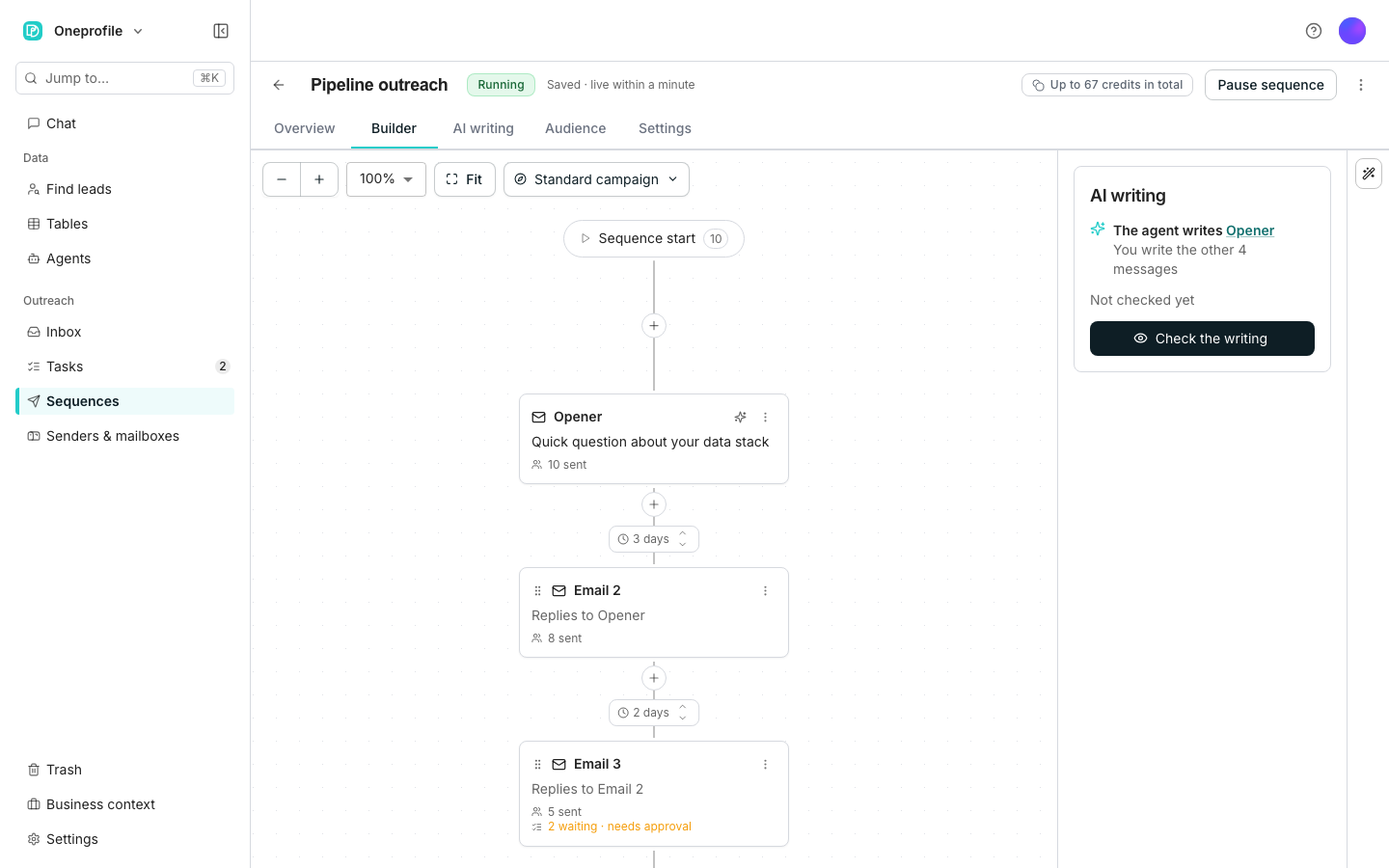Image resolution: width=1389 pixels, height=868 pixels.
Task: Click the AI sparkle icon on Opener card
Action: (740, 418)
